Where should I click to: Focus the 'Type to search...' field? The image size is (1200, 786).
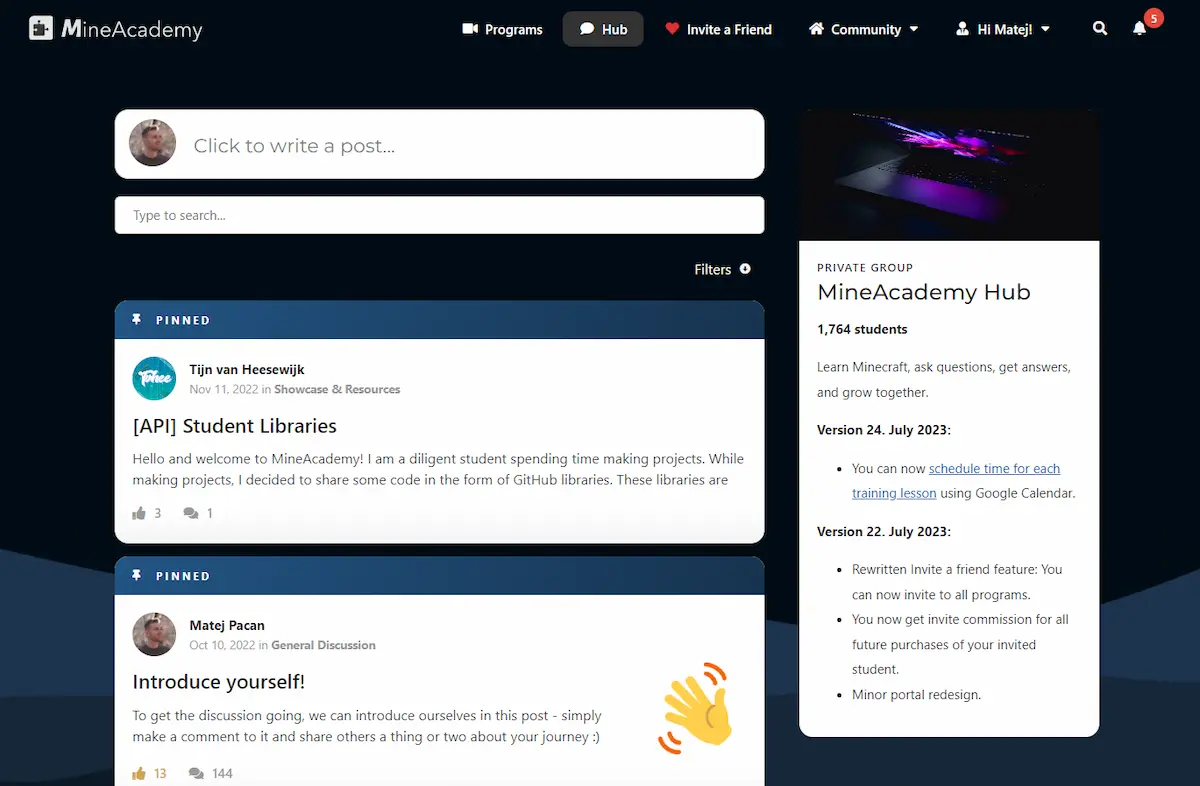click(x=440, y=215)
